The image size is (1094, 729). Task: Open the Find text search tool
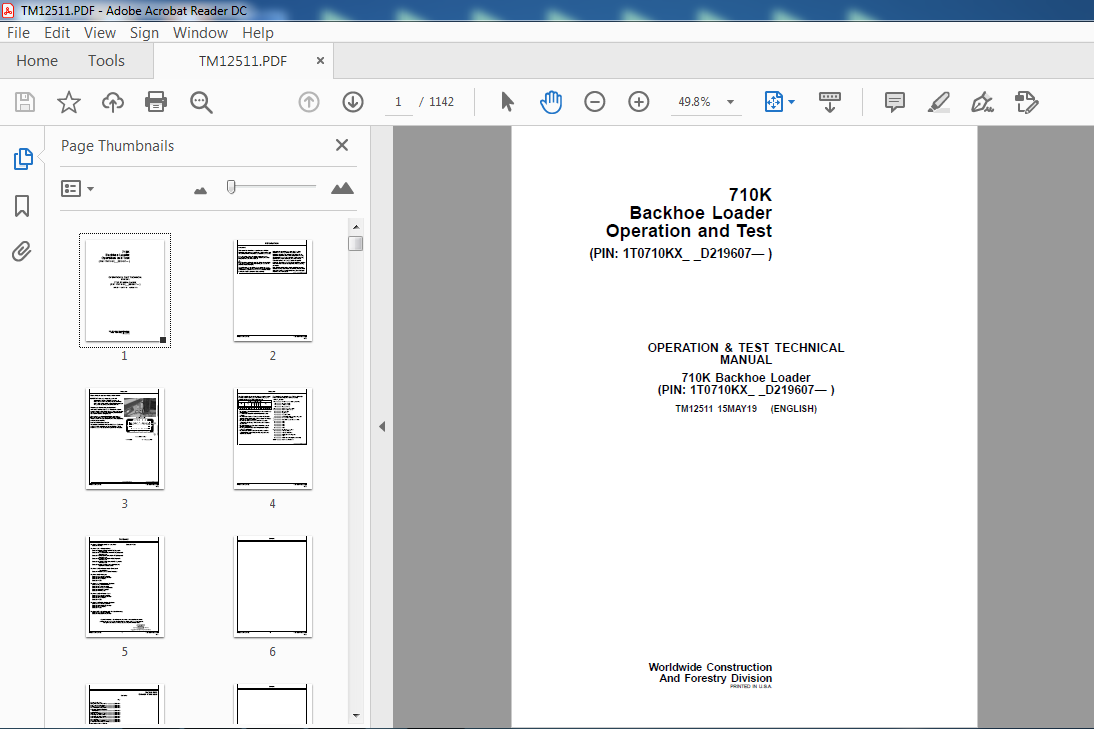(x=201, y=102)
